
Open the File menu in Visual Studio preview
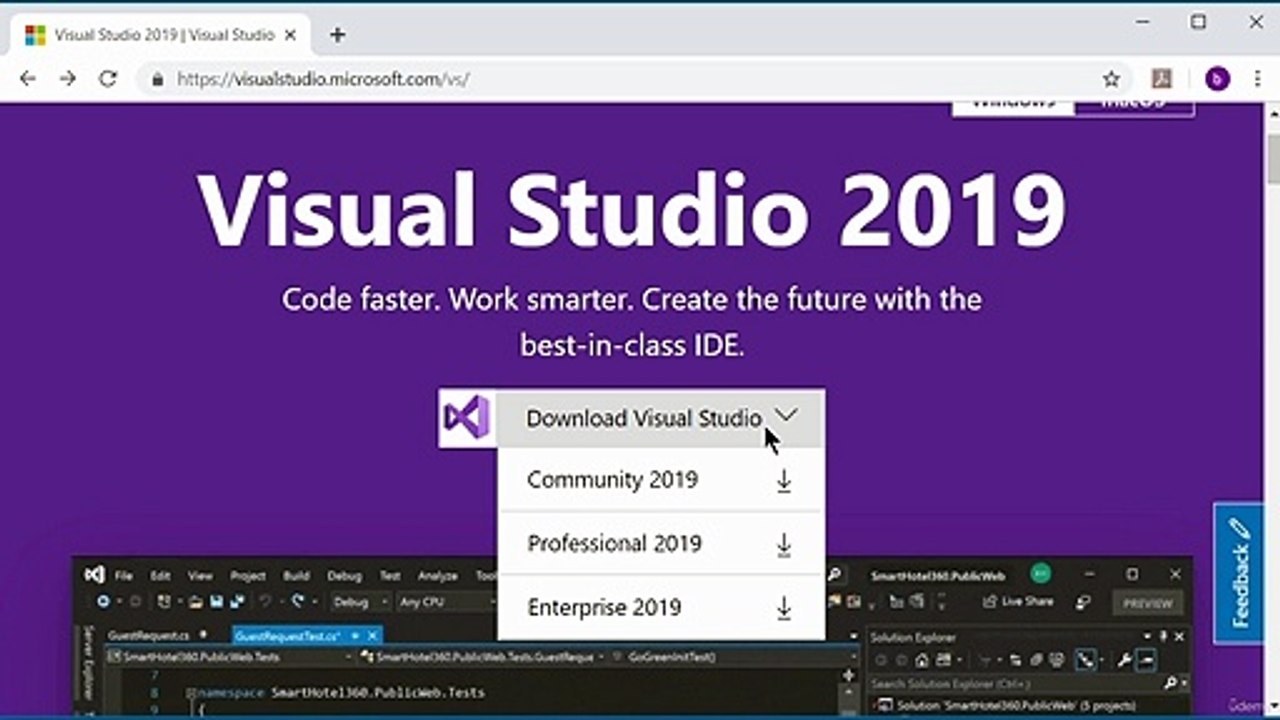coord(123,576)
